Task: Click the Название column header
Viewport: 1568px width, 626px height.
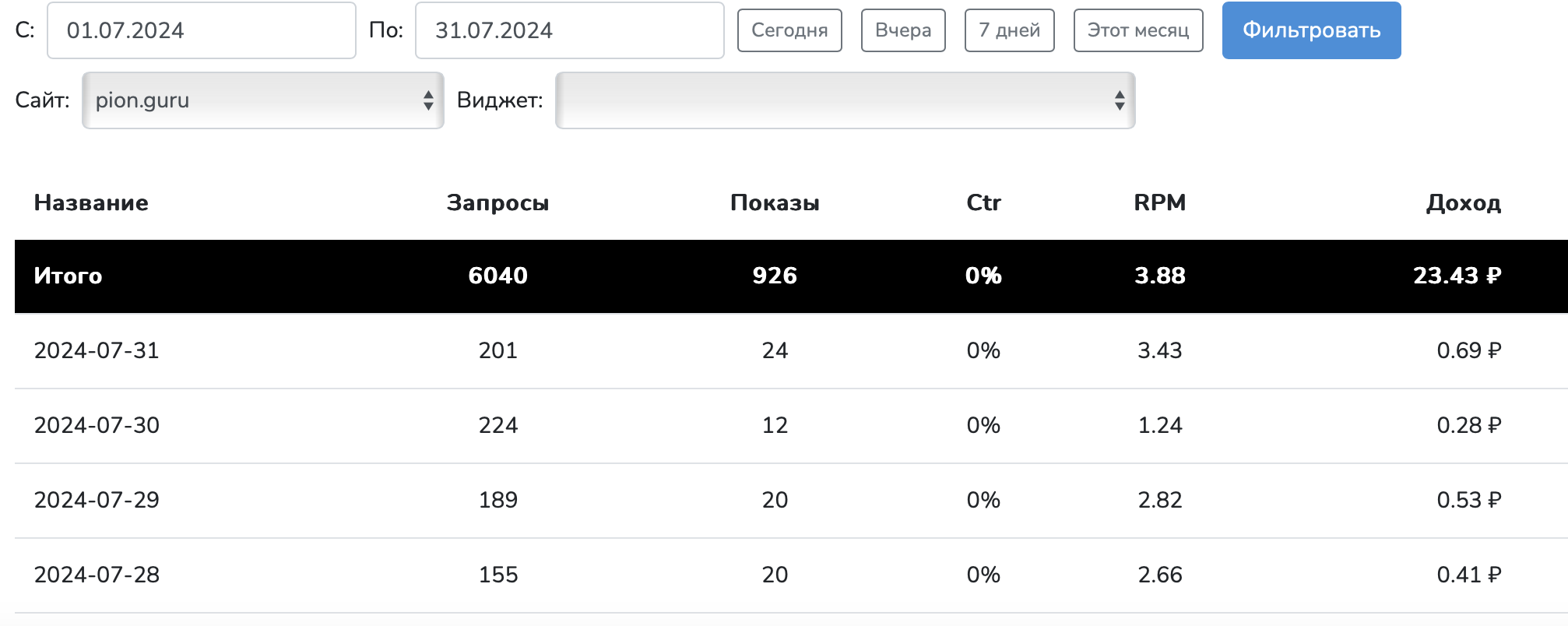Action: (x=91, y=202)
